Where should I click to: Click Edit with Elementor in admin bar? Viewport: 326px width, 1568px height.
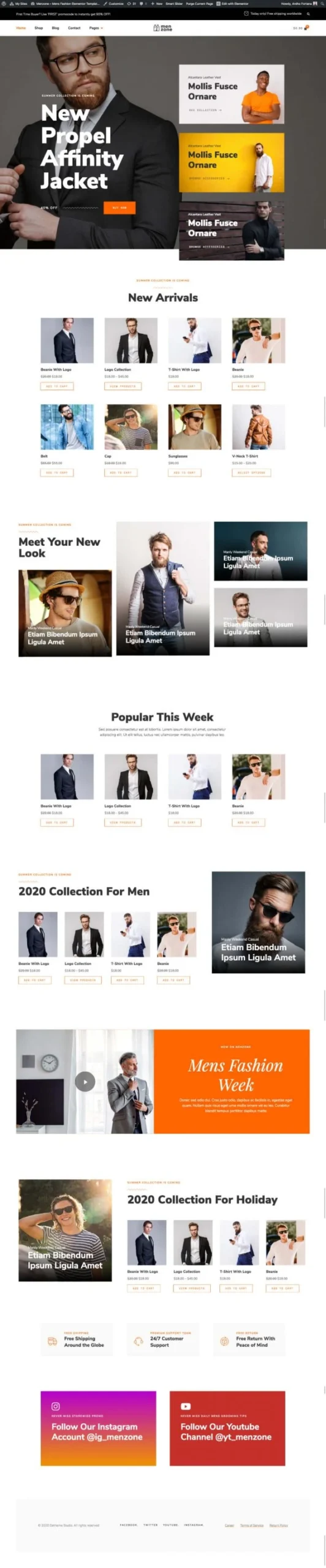click(x=232, y=3)
